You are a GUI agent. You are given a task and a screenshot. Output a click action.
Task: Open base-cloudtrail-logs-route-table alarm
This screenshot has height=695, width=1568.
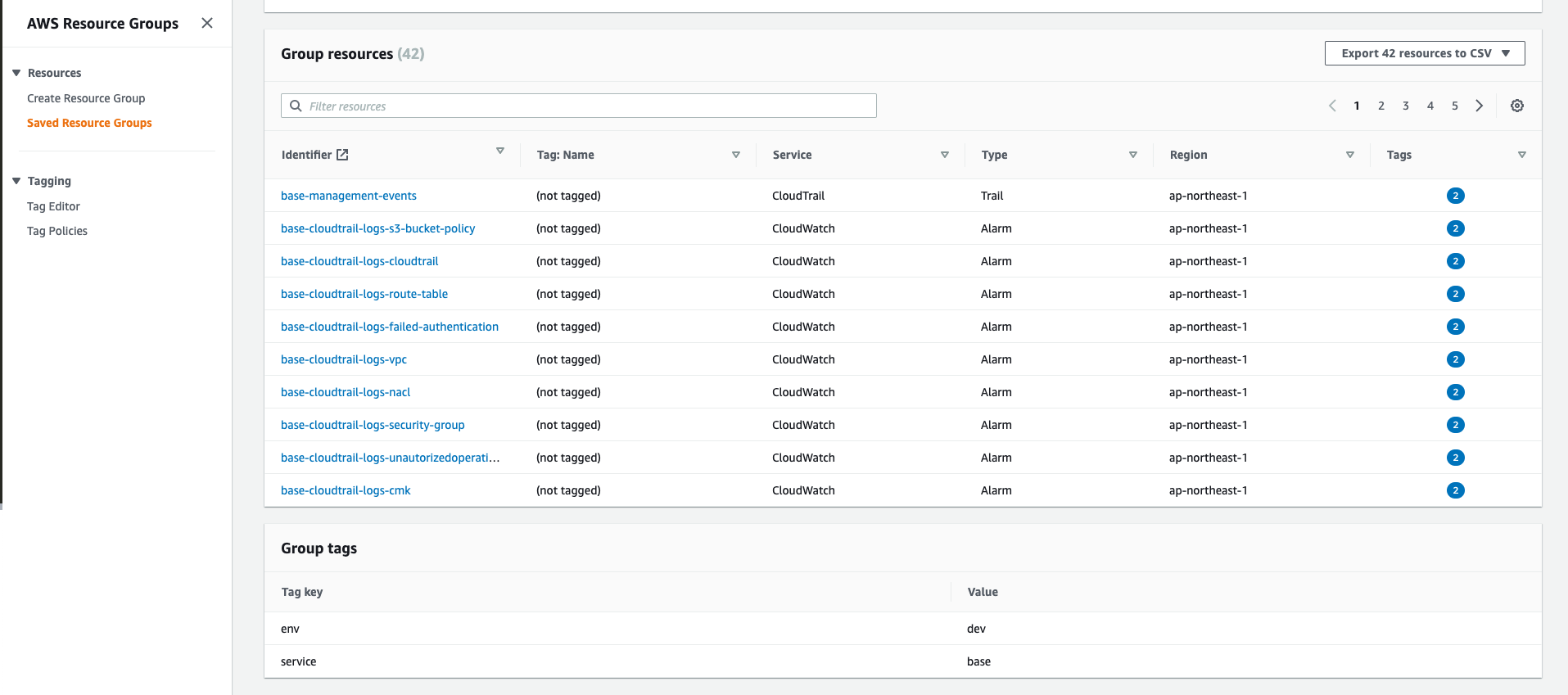[x=364, y=294]
